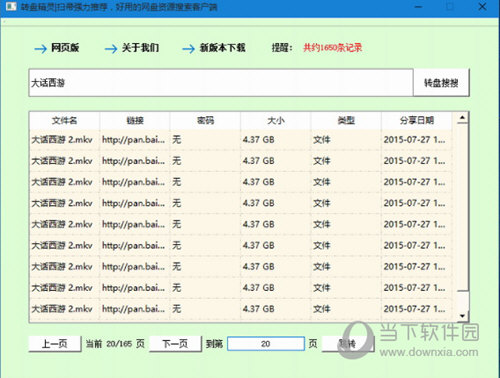Click the page number field showing 20
This screenshot has width=500, height=378.
point(266,344)
